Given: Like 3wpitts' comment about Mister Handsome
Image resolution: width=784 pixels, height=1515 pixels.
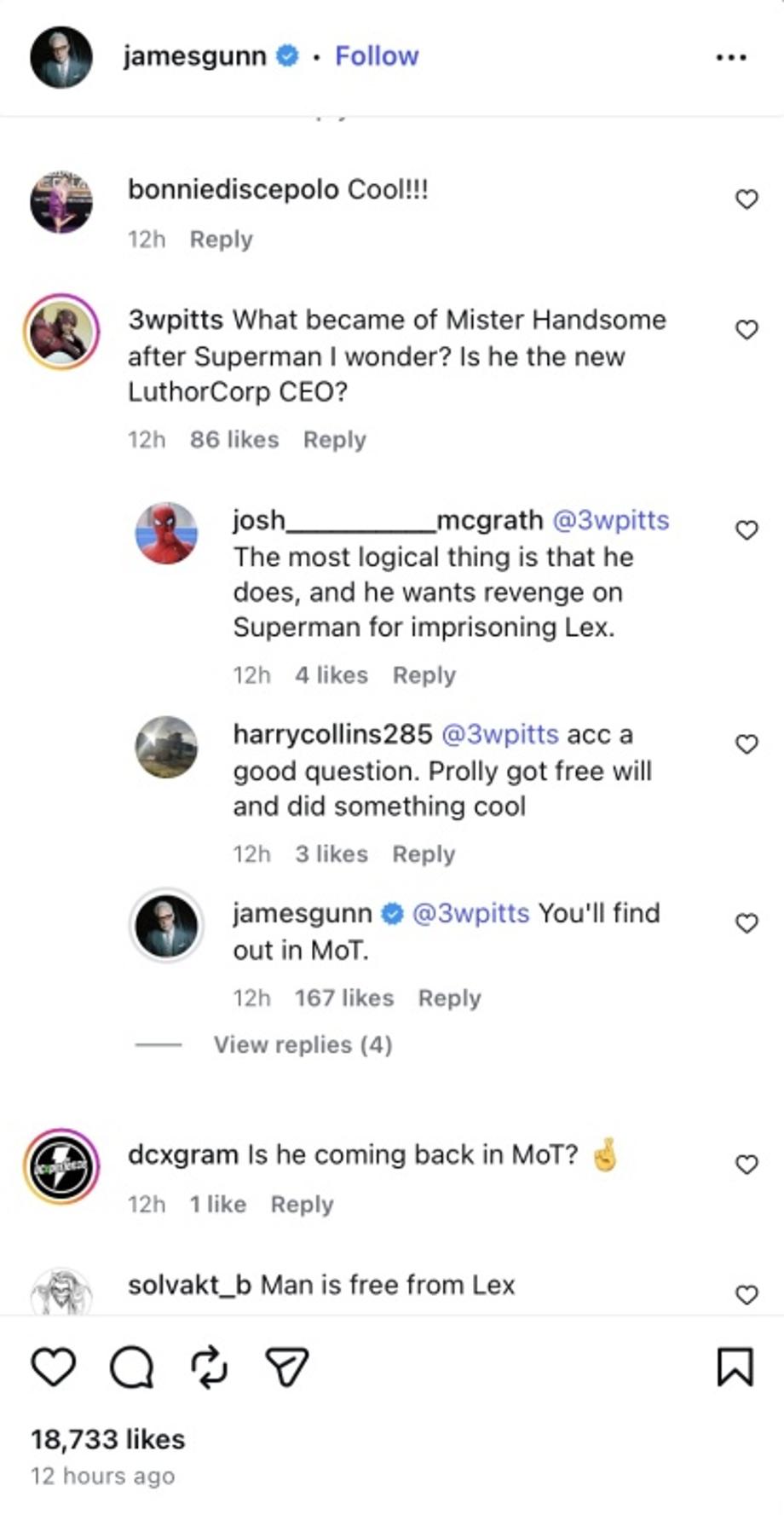Looking at the screenshot, I should tap(747, 330).
